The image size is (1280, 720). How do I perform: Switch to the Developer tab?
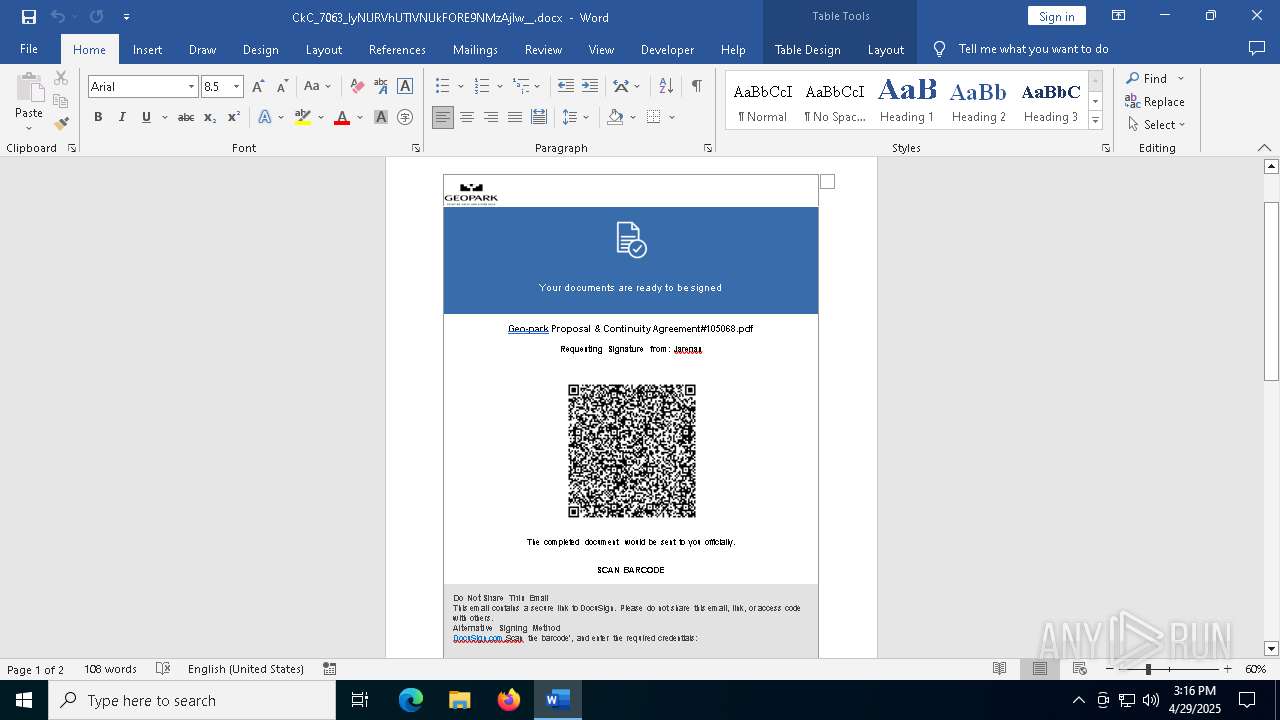click(667, 49)
